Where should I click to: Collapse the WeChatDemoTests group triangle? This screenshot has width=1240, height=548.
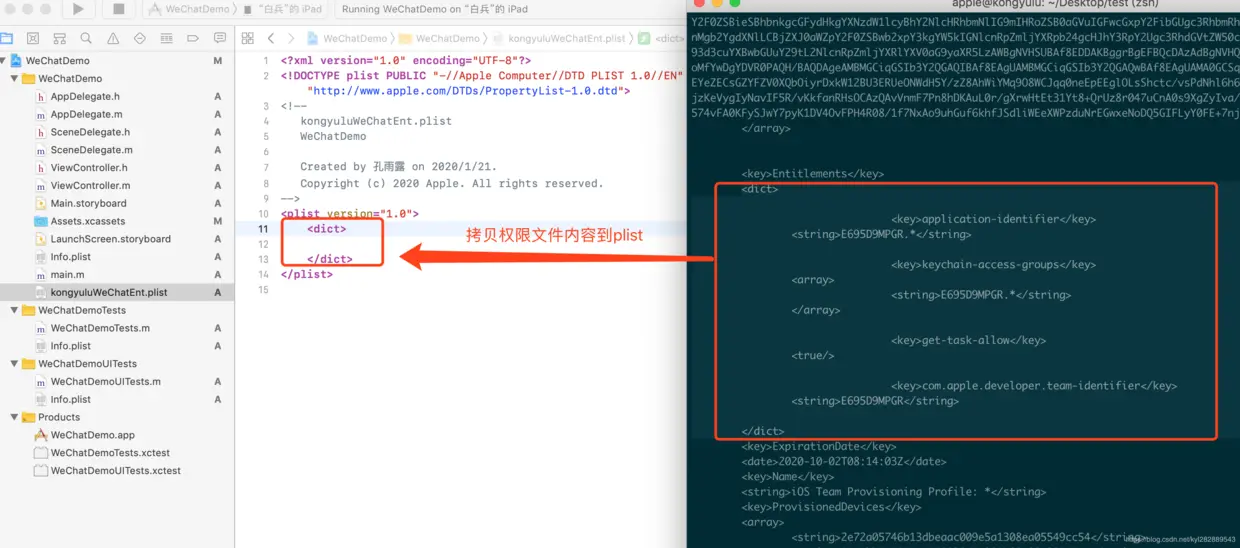click(x=14, y=311)
